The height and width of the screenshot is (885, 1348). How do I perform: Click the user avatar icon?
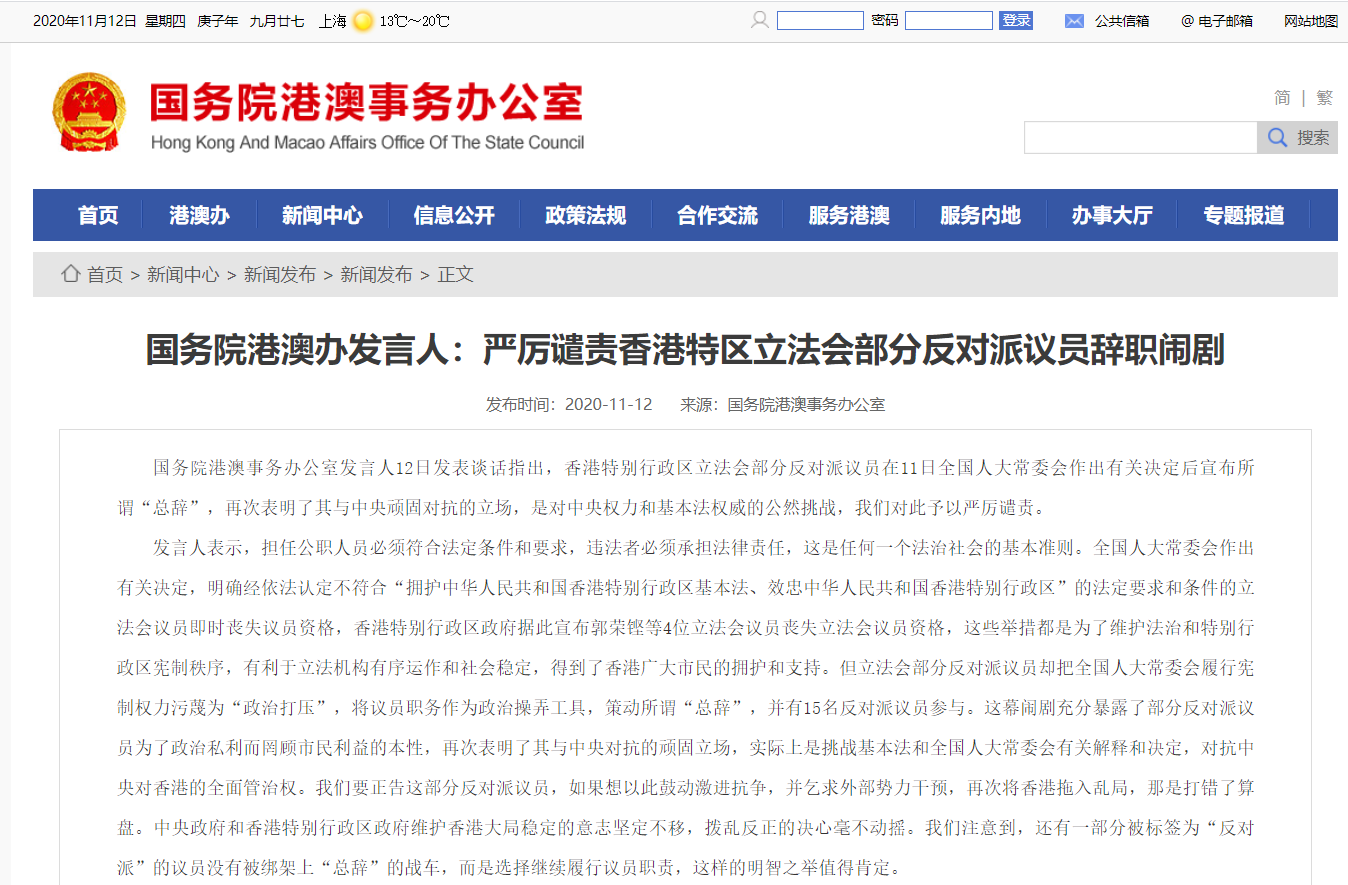click(760, 20)
